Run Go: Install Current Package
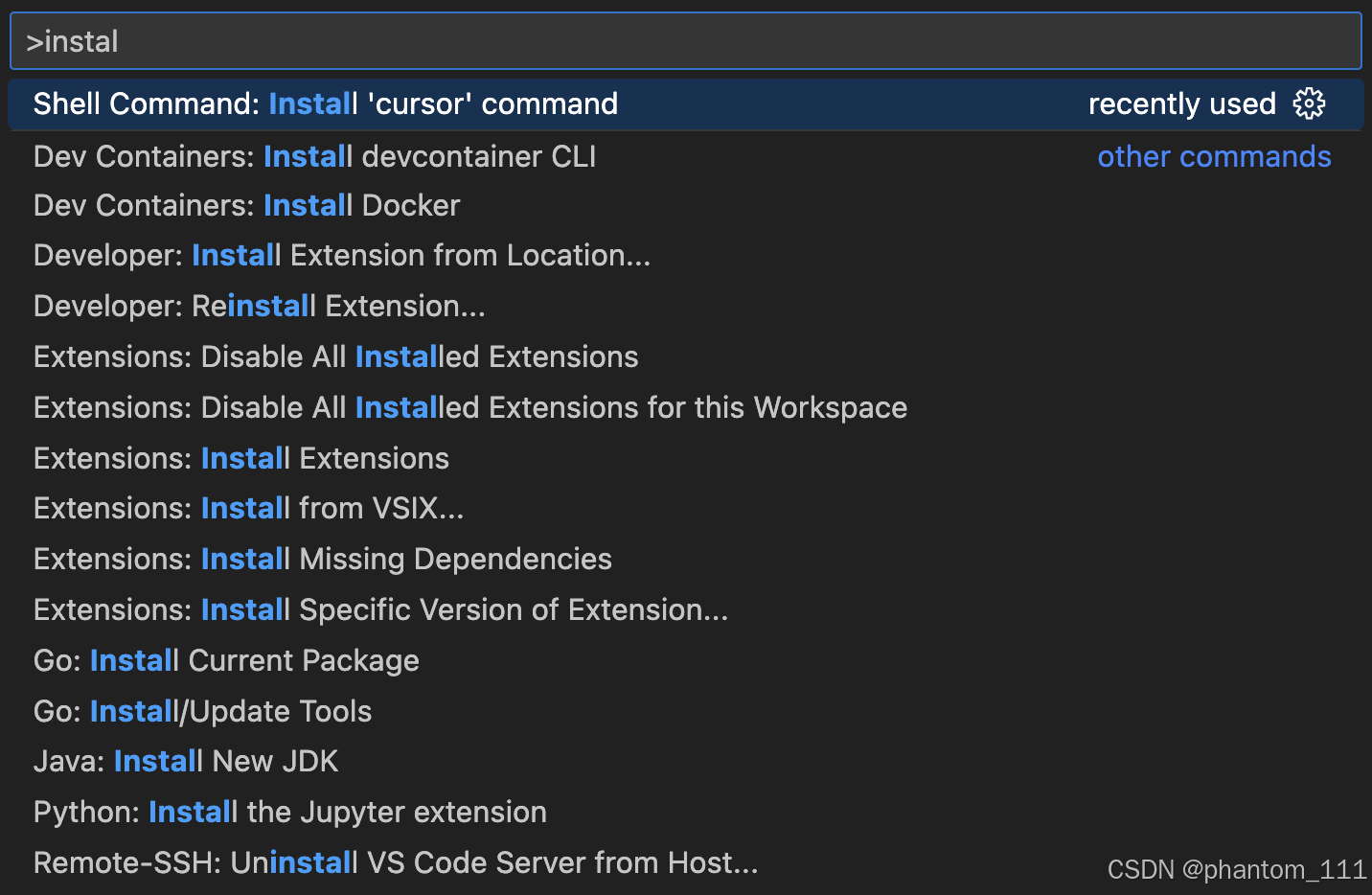 pos(686,660)
